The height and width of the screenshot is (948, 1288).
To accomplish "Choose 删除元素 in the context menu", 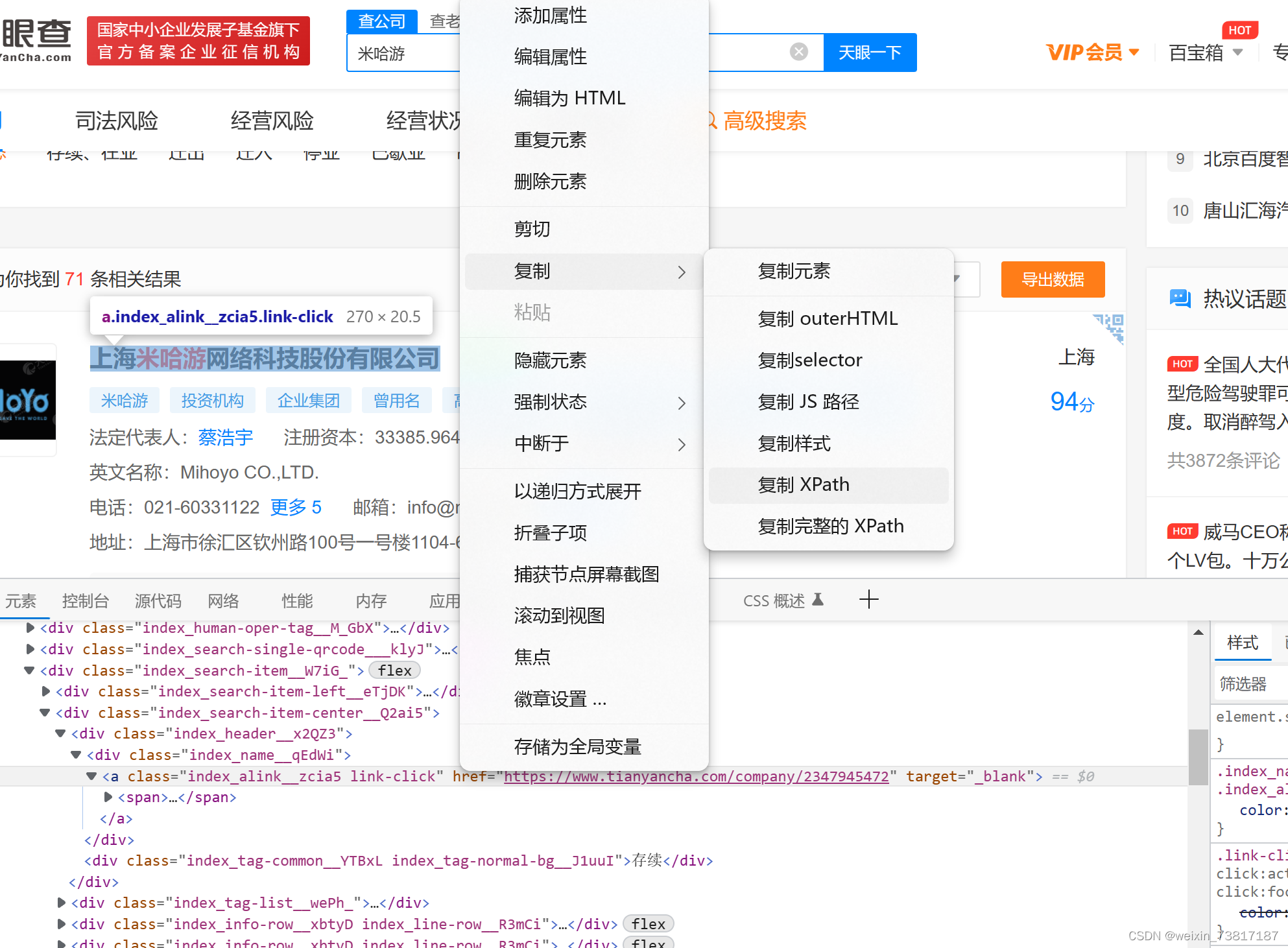I will tap(550, 182).
